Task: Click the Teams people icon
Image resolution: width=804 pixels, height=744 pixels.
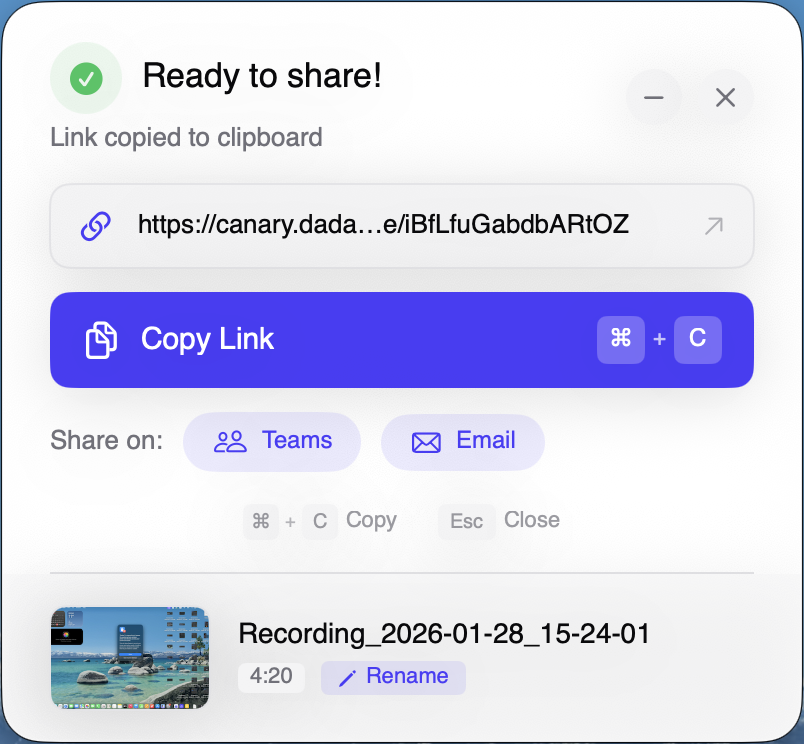Action: [x=230, y=442]
